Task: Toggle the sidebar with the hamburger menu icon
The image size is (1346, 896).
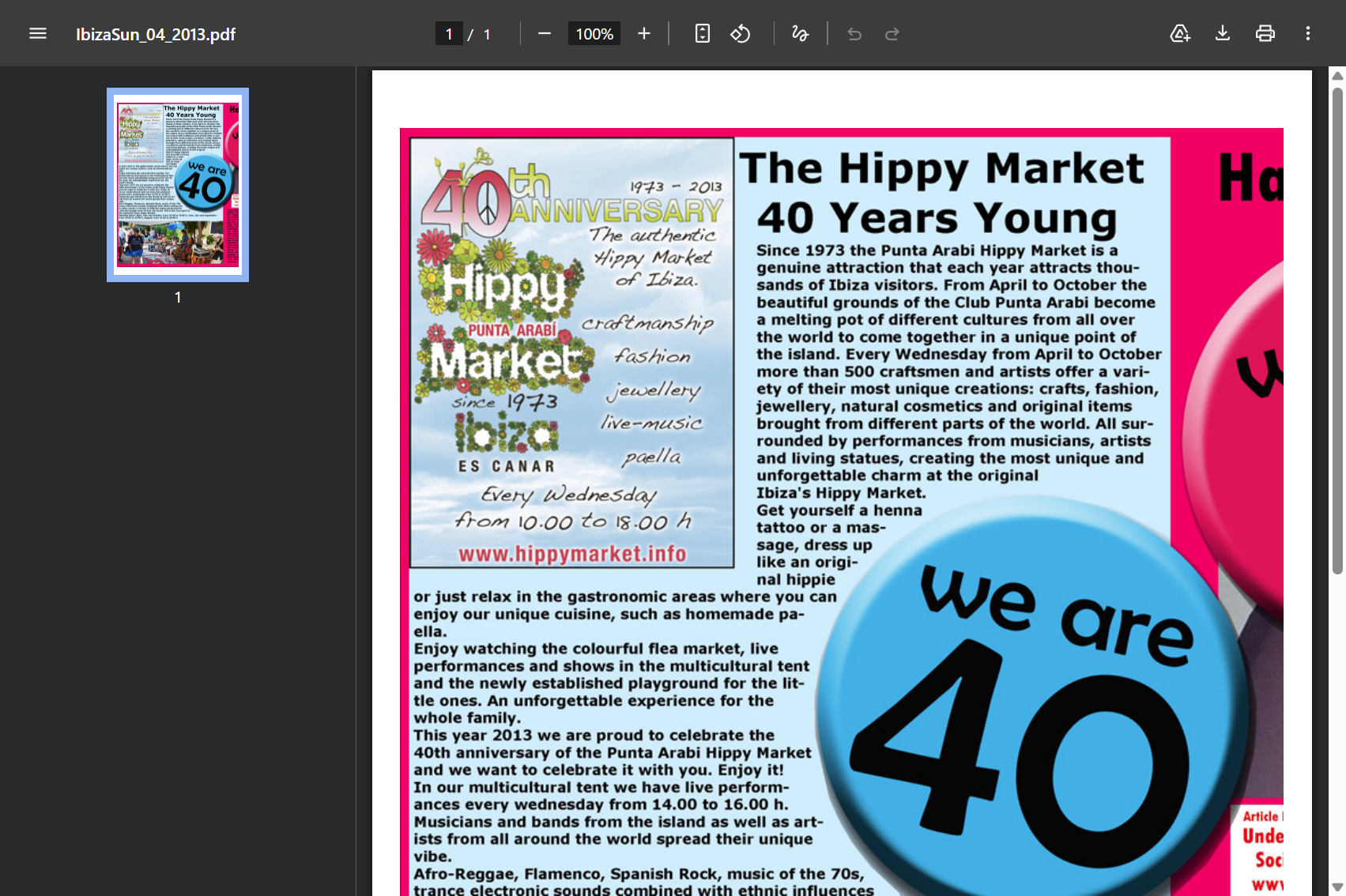Action: (38, 33)
